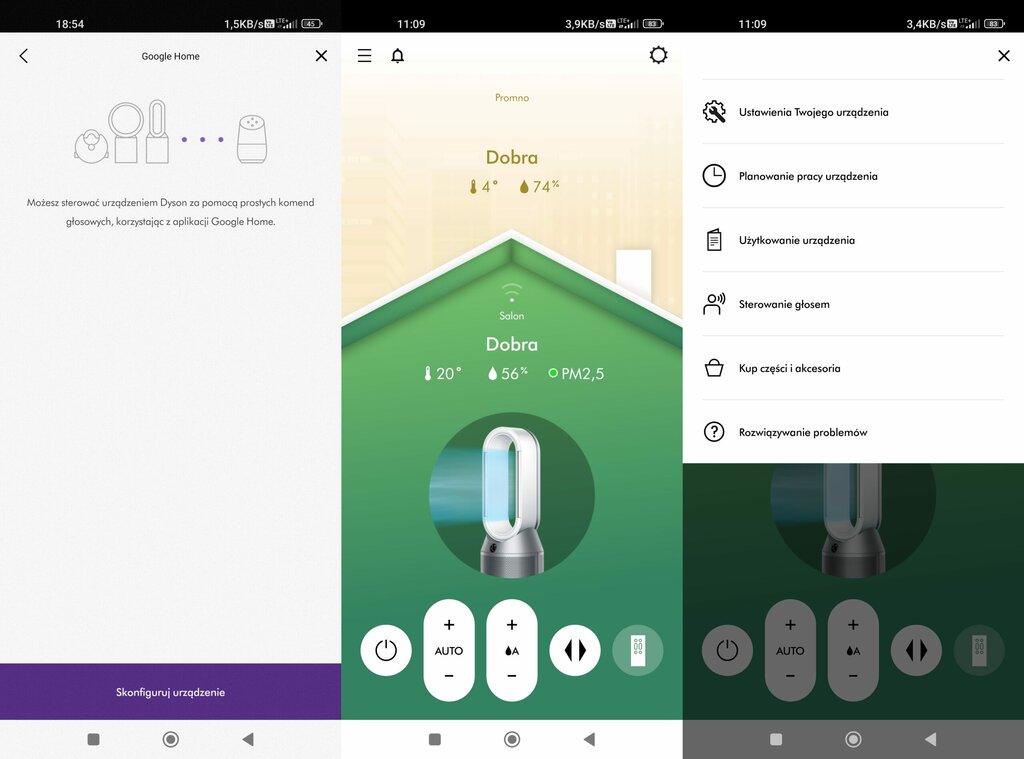Viewport: 1024px width, 759px height.
Task: Click the document usage guide icon
Action: click(714, 240)
